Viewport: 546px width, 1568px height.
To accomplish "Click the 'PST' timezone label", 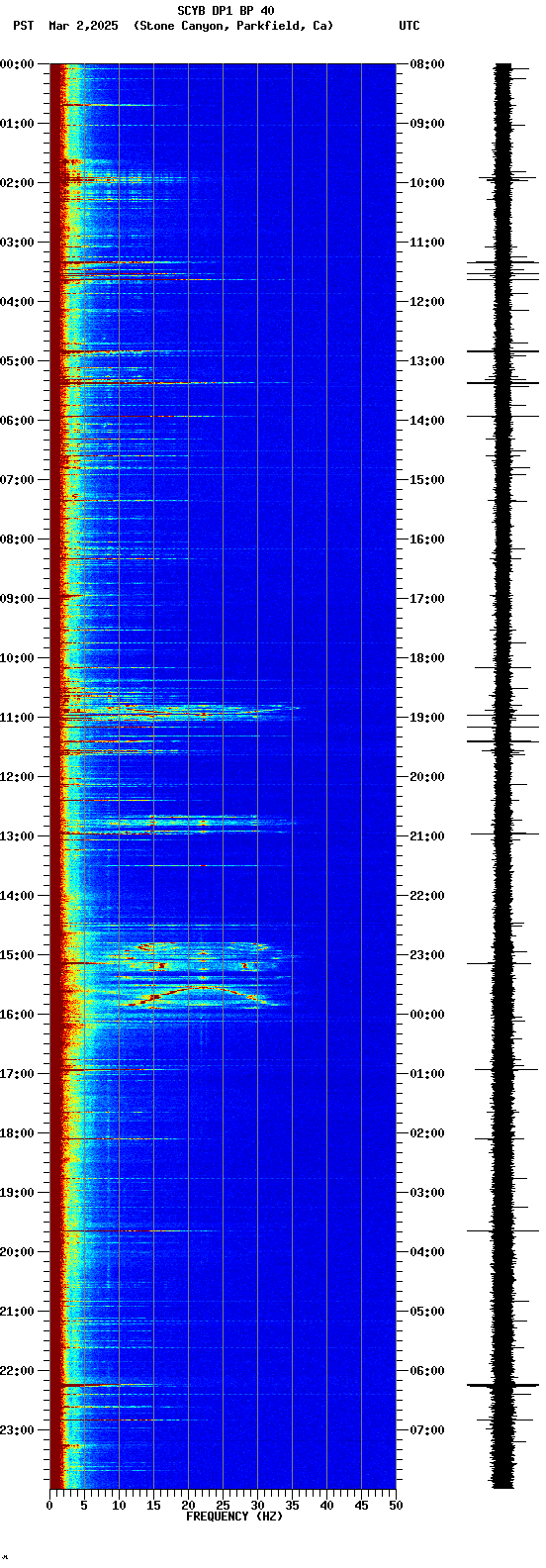I will point(23,26).
